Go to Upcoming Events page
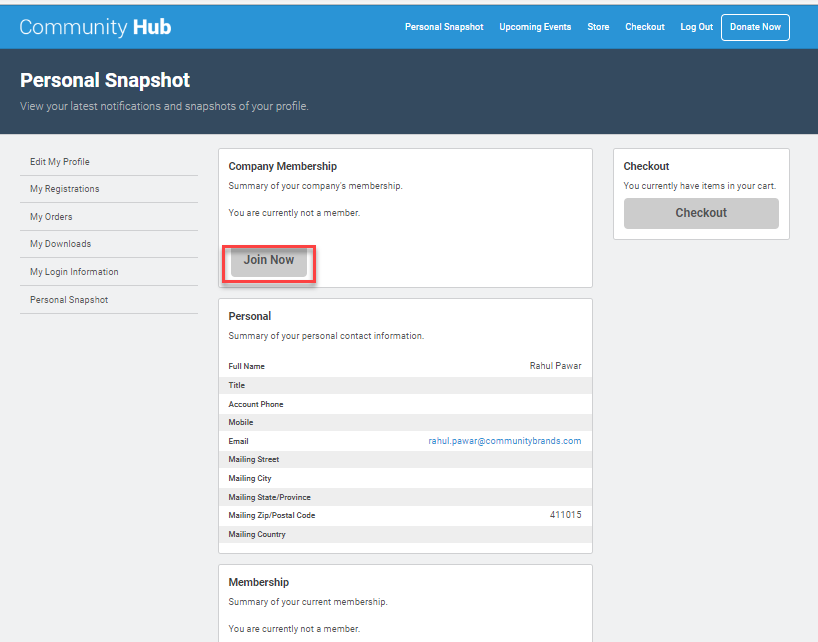Viewport: 818px width, 642px height. coord(535,27)
